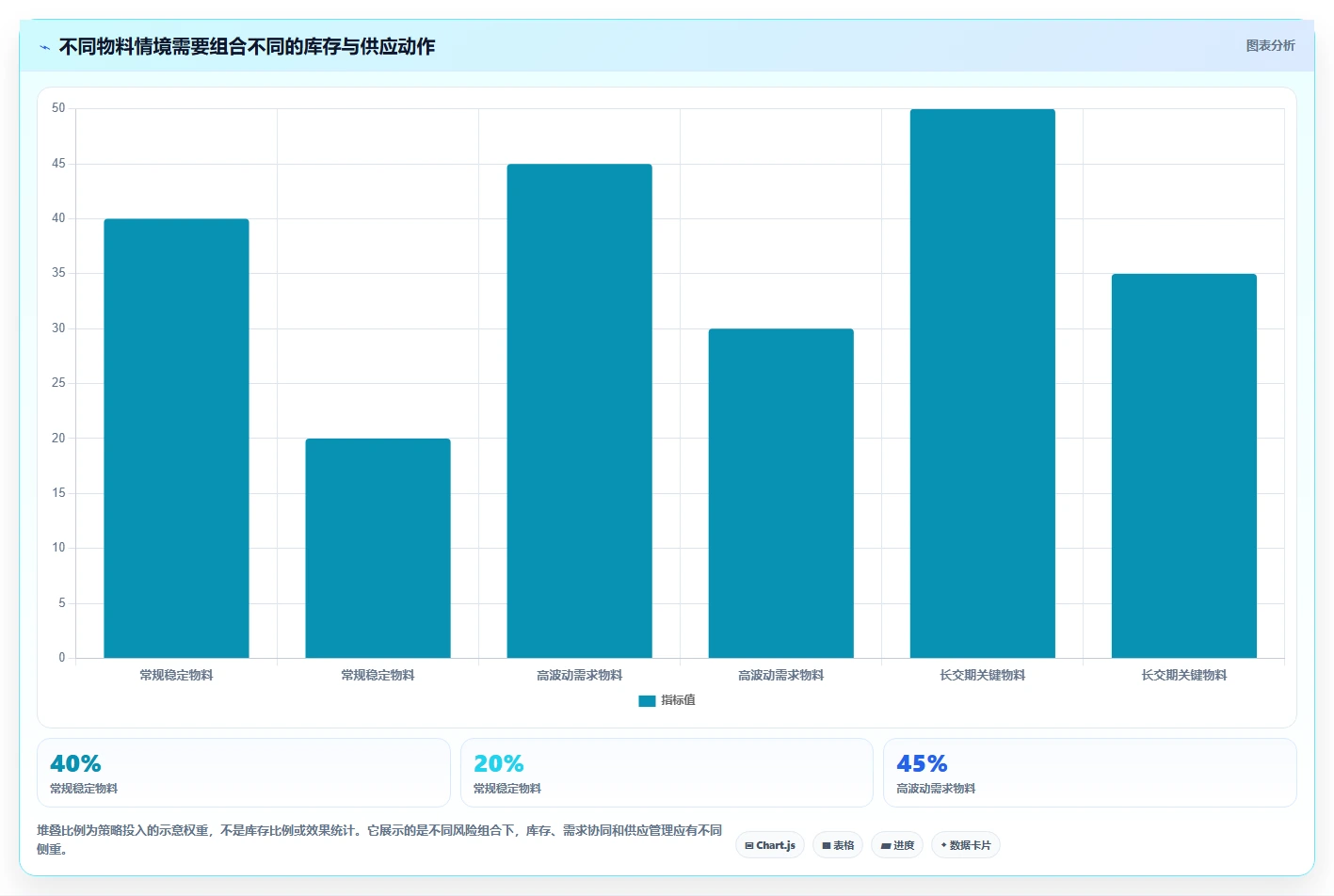Open the 40% 常规稳定物料 data card
1334x896 pixels.
point(244,773)
